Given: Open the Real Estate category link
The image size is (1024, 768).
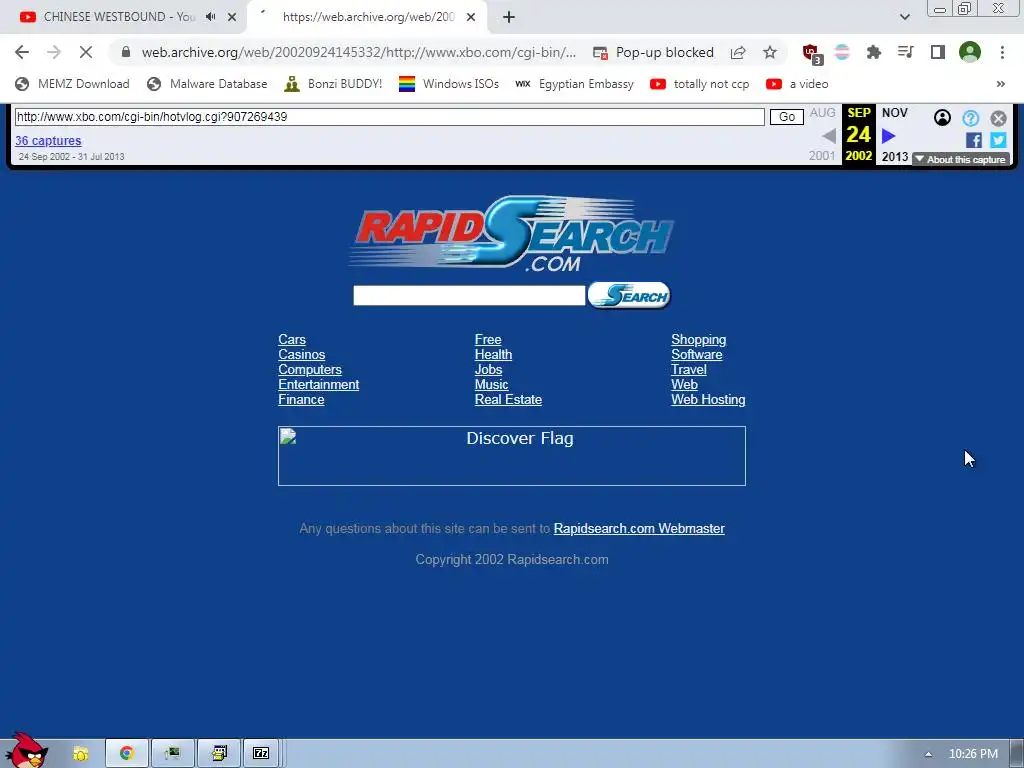Looking at the screenshot, I should click(508, 400).
